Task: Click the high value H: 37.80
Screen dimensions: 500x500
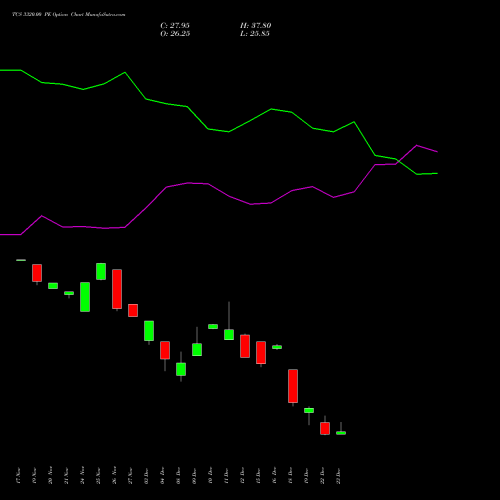Action: (x=255, y=26)
